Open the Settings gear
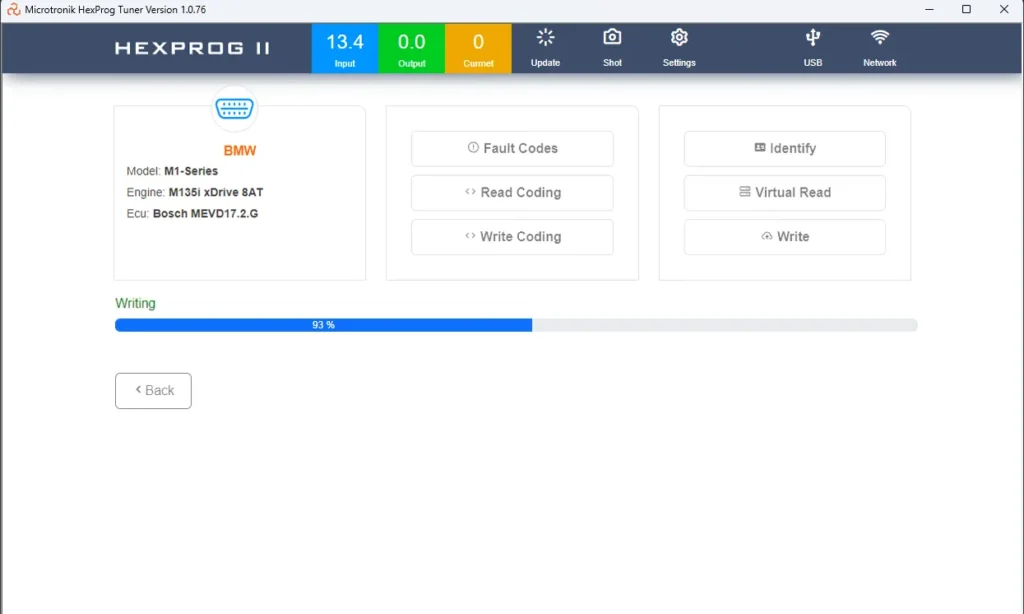This screenshot has width=1024, height=614. coord(679,47)
